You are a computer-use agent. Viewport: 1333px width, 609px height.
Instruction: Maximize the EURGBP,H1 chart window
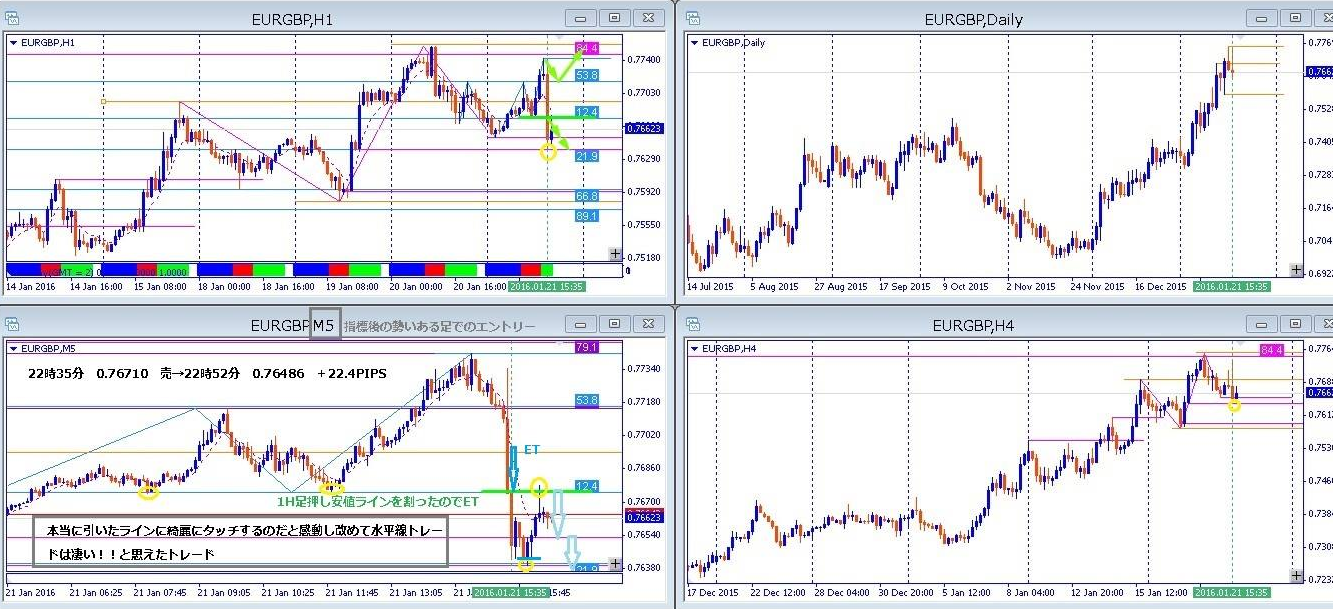(614, 18)
